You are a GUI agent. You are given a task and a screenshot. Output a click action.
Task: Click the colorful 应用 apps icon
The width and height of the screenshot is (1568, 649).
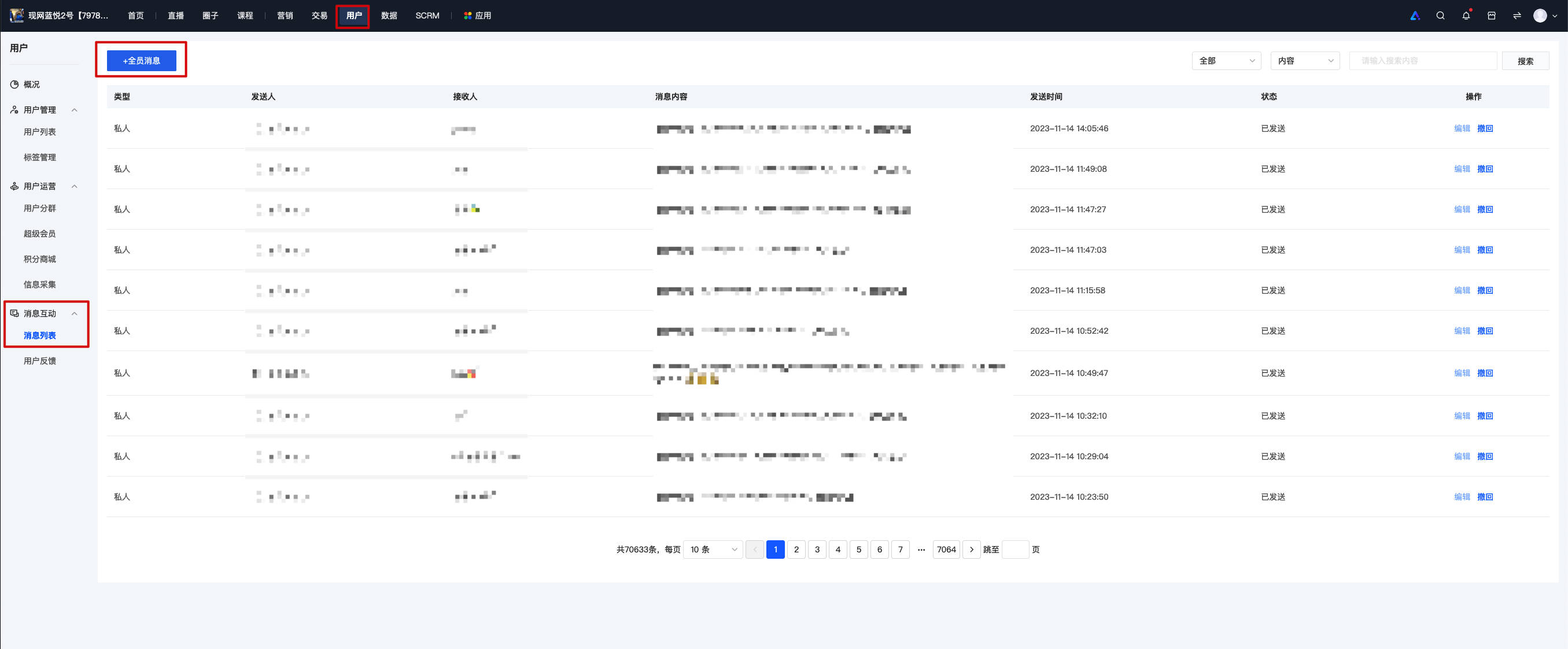[467, 16]
